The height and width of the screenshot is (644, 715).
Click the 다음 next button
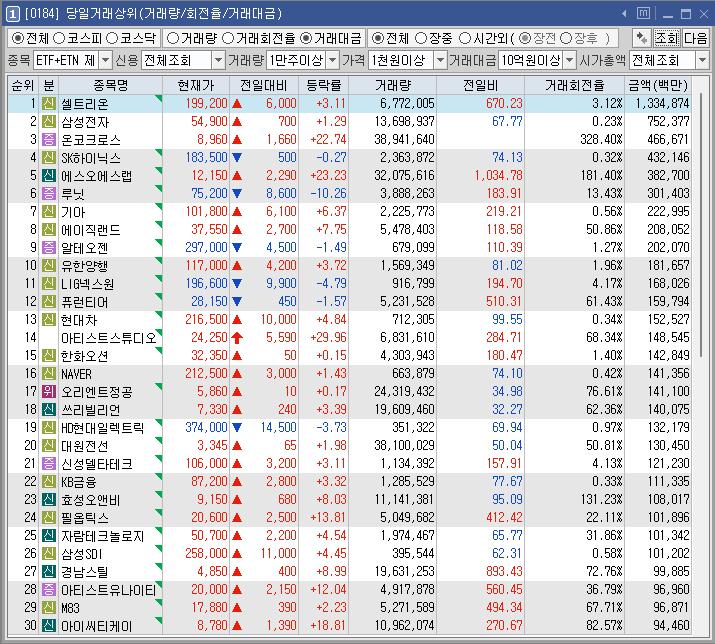(695, 38)
